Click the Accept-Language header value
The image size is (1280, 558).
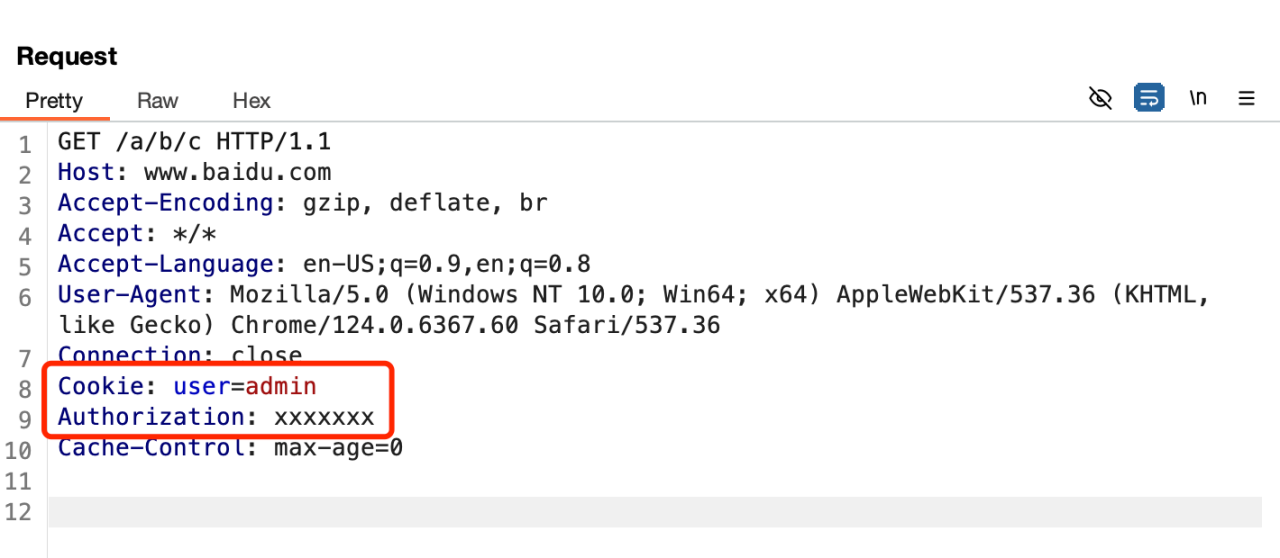tap(446, 265)
